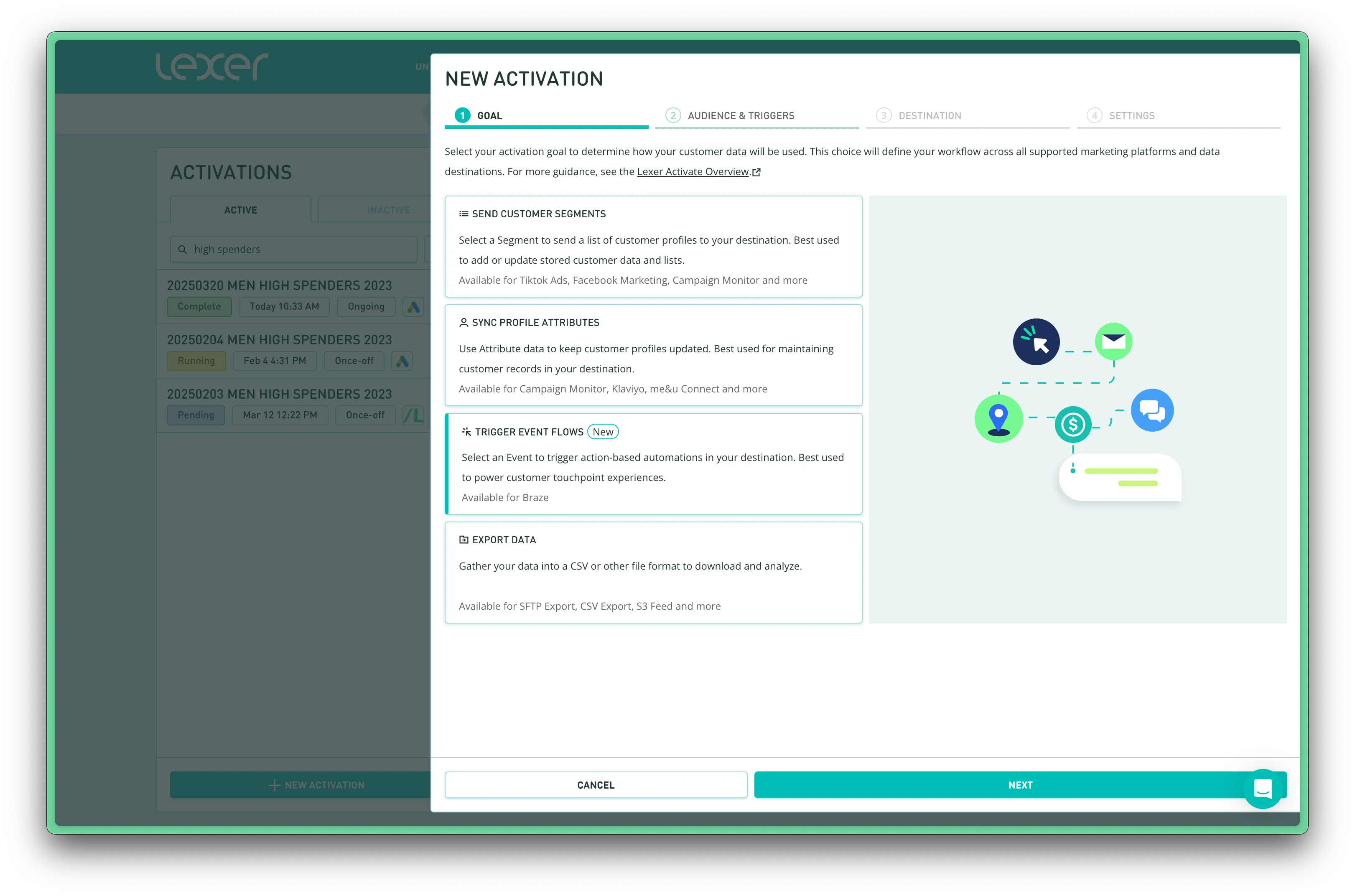Open the Lexer Activate Overview link
This screenshot has height=896, width=1355.
tap(692, 171)
